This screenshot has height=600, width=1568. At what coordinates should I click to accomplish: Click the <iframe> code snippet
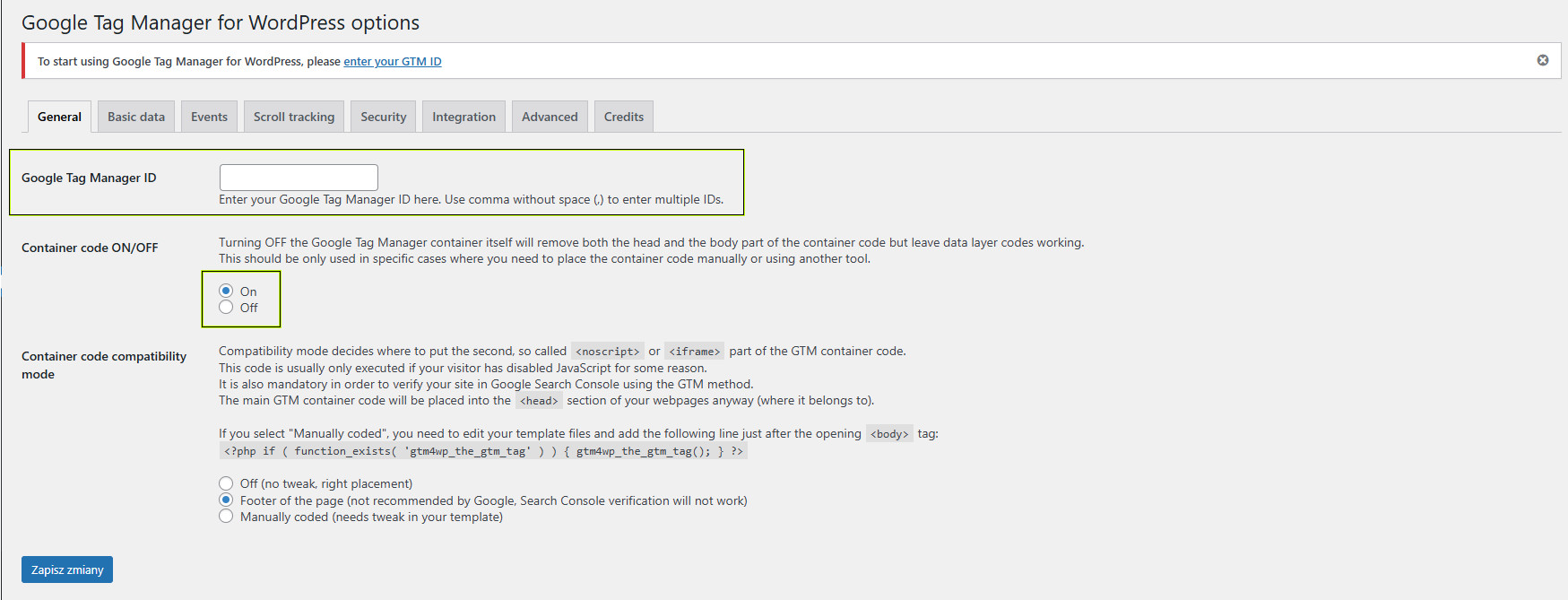(x=695, y=352)
